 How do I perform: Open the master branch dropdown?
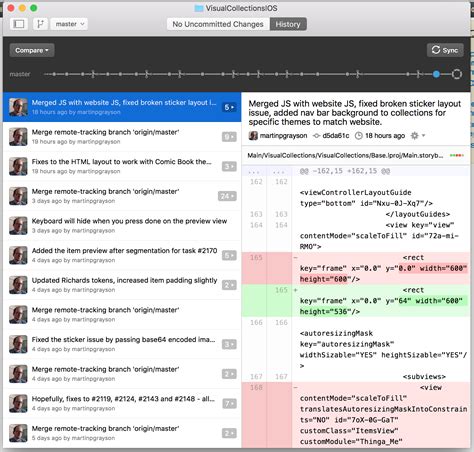pyautogui.click(x=69, y=24)
